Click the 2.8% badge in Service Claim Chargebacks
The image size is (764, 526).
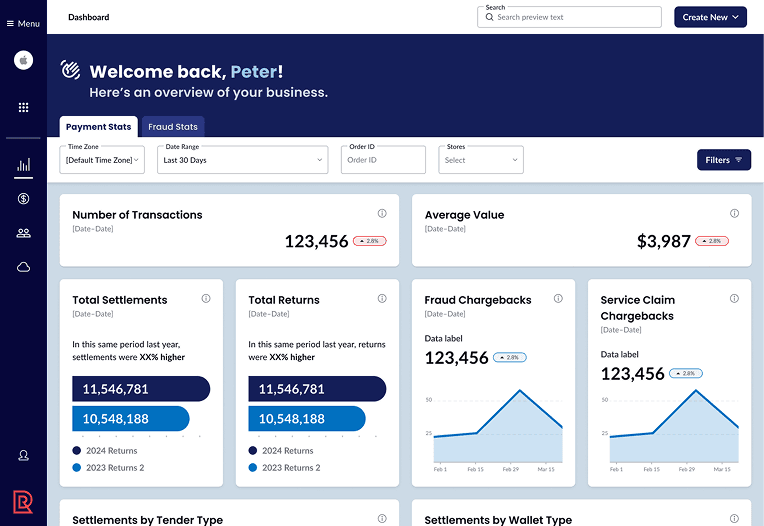pyautogui.click(x=686, y=374)
